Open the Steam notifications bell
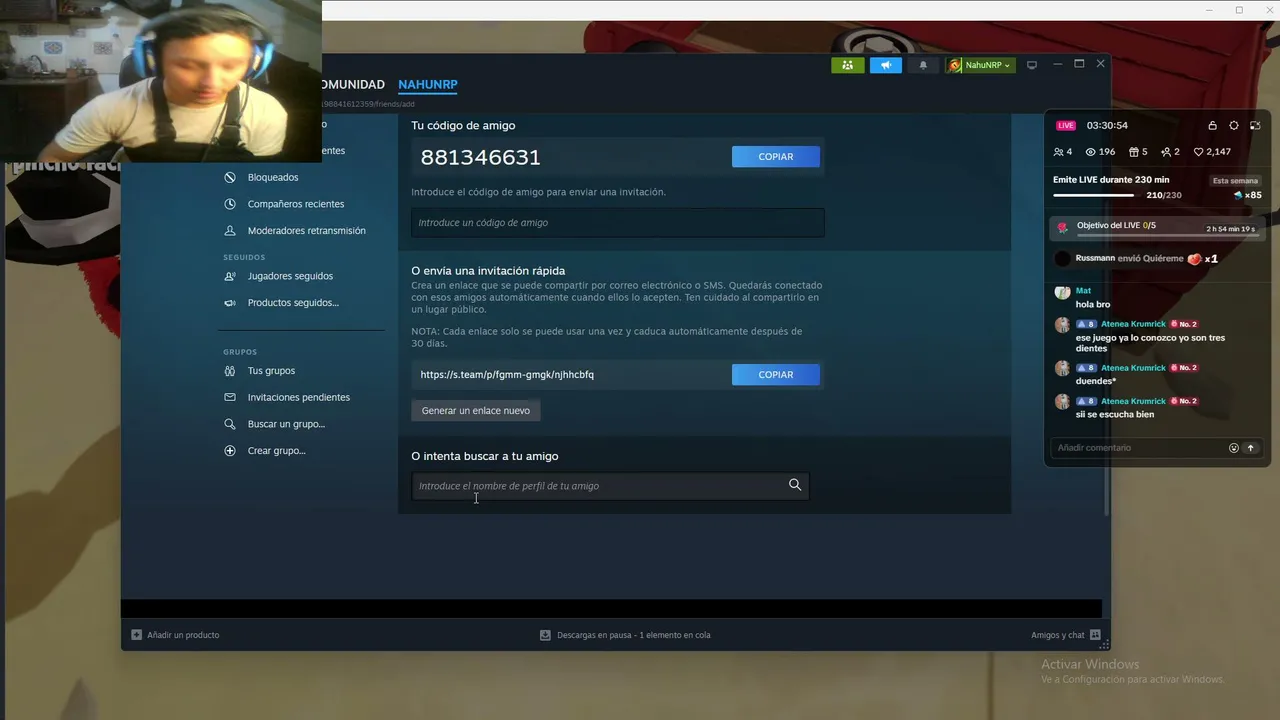The height and width of the screenshot is (720, 1280). point(923,65)
